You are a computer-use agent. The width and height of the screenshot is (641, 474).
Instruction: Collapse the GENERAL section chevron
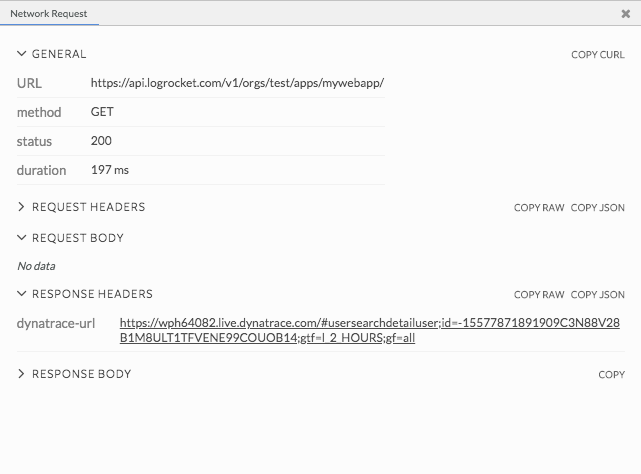coord(22,54)
